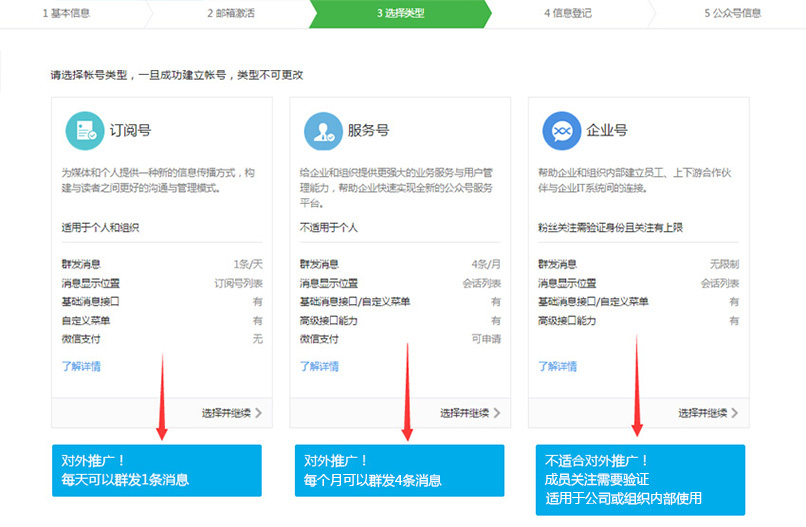The height and width of the screenshot is (527, 806).
Task: Click the arrow beside 服务号 选择并继续
Action: click(x=497, y=412)
